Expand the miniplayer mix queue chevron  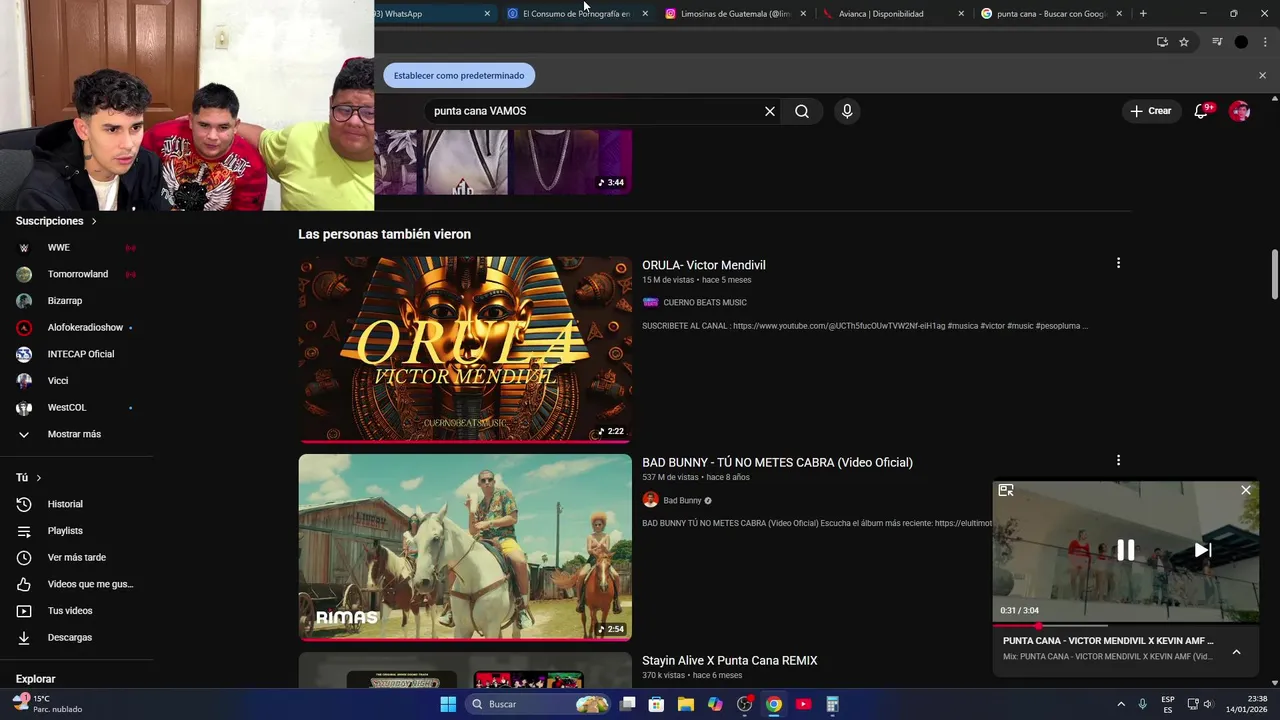point(1236,652)
